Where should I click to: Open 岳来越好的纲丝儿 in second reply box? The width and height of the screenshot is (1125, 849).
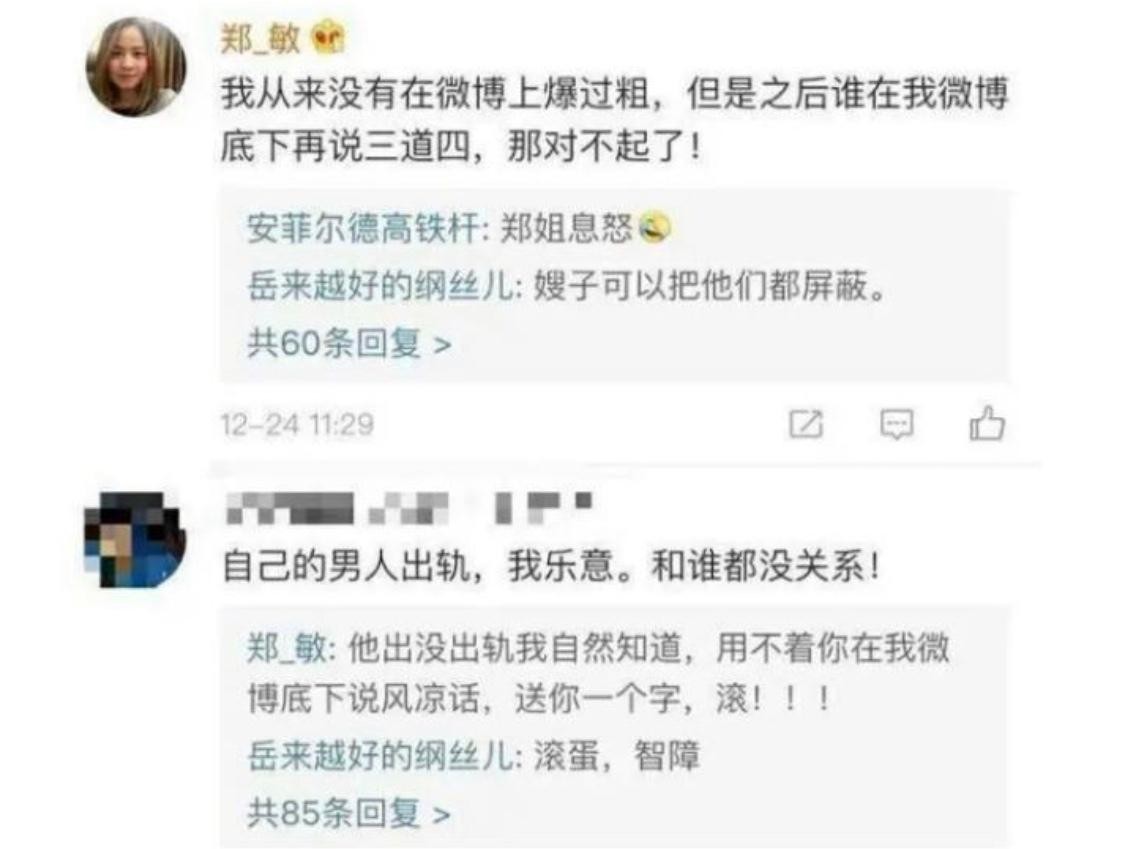(x=380, y=756)
